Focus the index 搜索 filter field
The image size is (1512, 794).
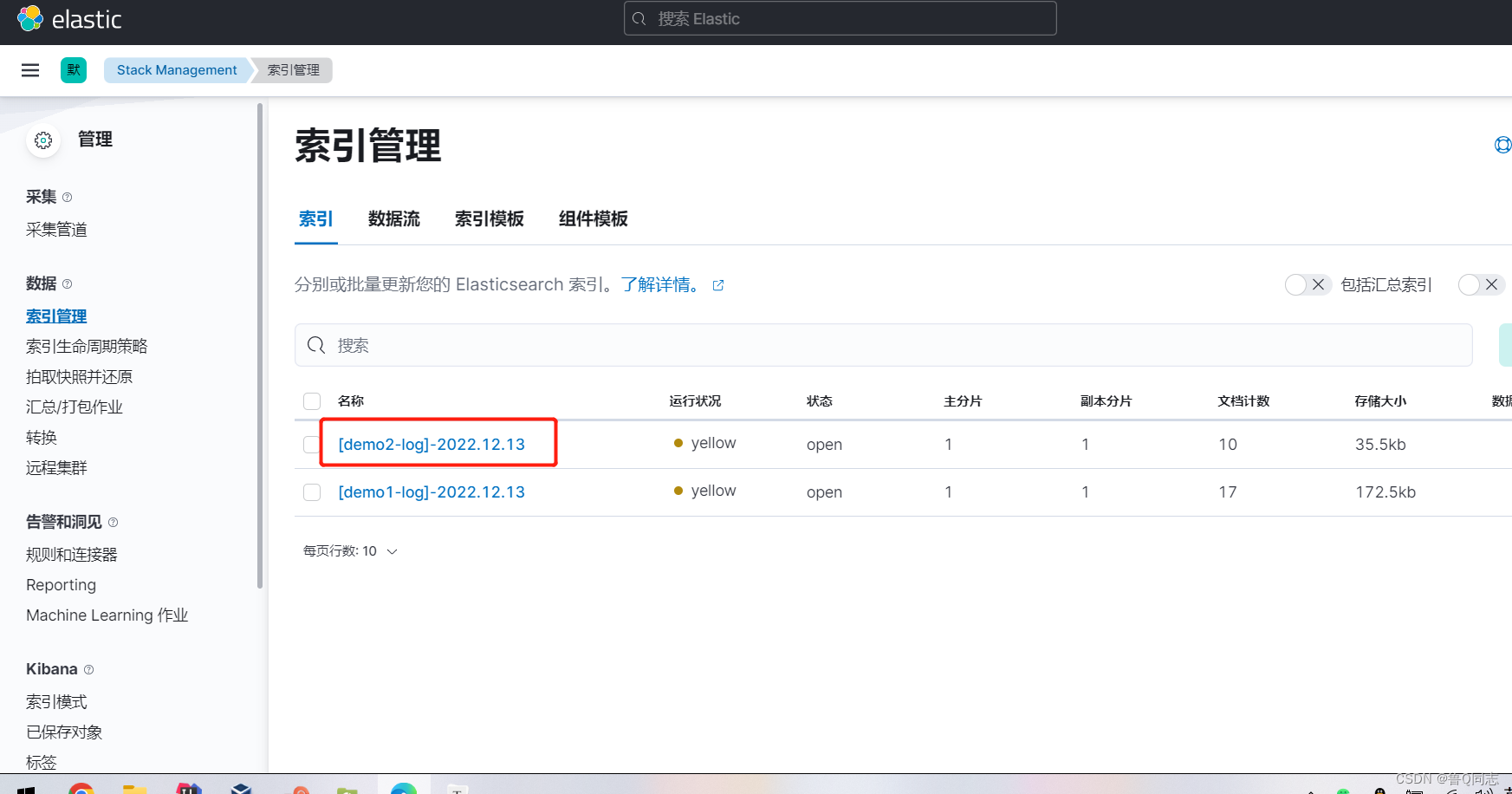point(884,345)
